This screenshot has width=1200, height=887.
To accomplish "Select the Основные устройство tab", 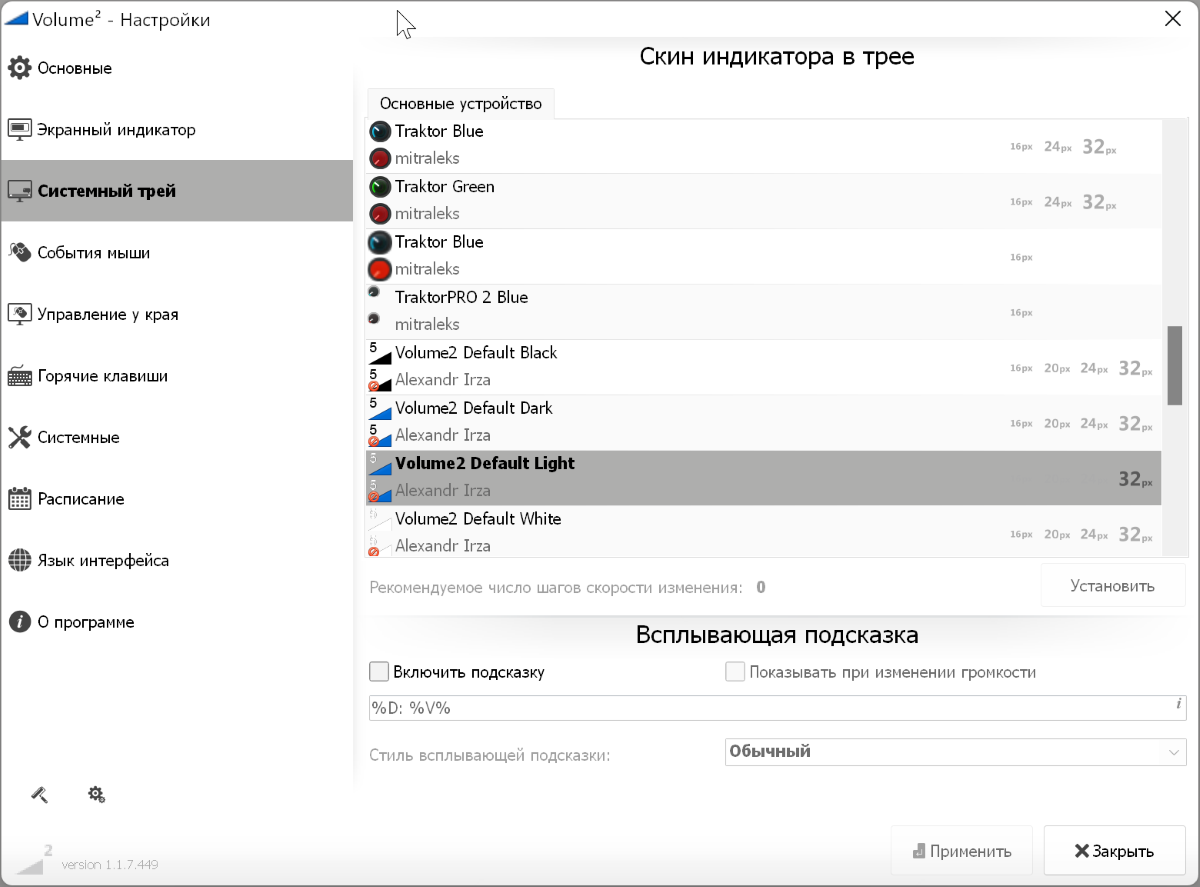I will click(461, 104).
